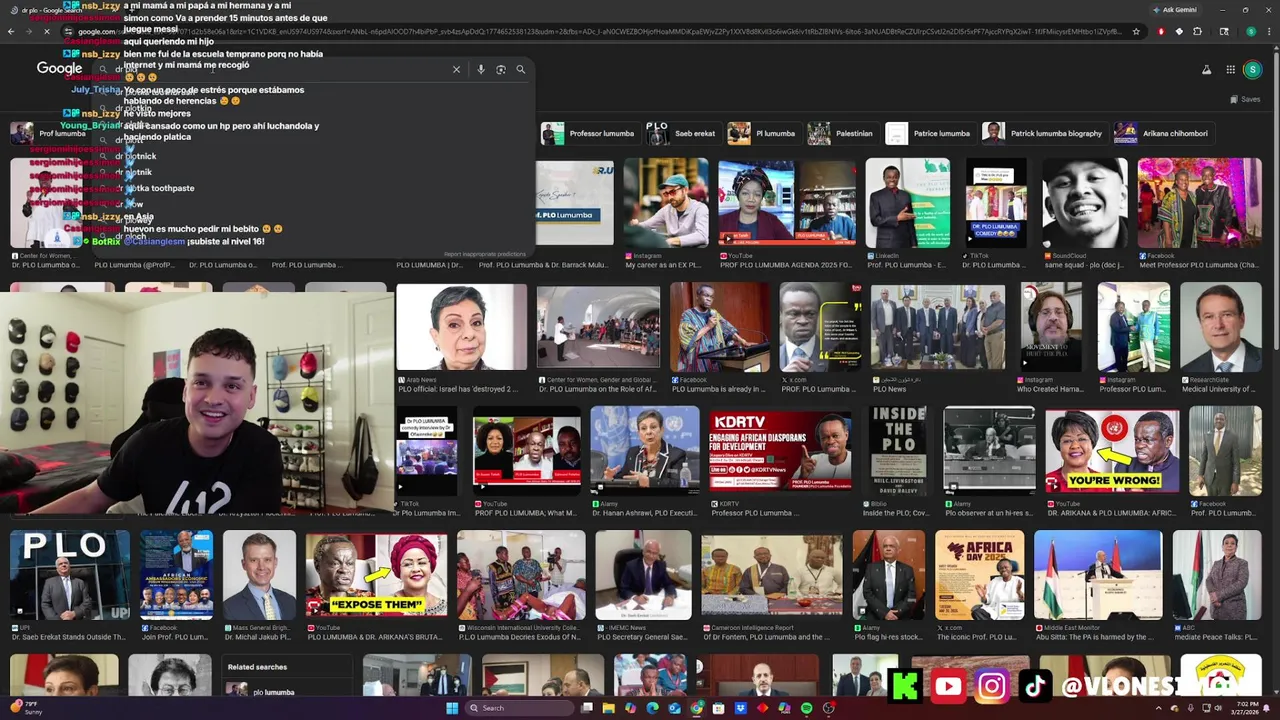Open volume control in system tray
1280x720 pixels.
(1220, 708)
